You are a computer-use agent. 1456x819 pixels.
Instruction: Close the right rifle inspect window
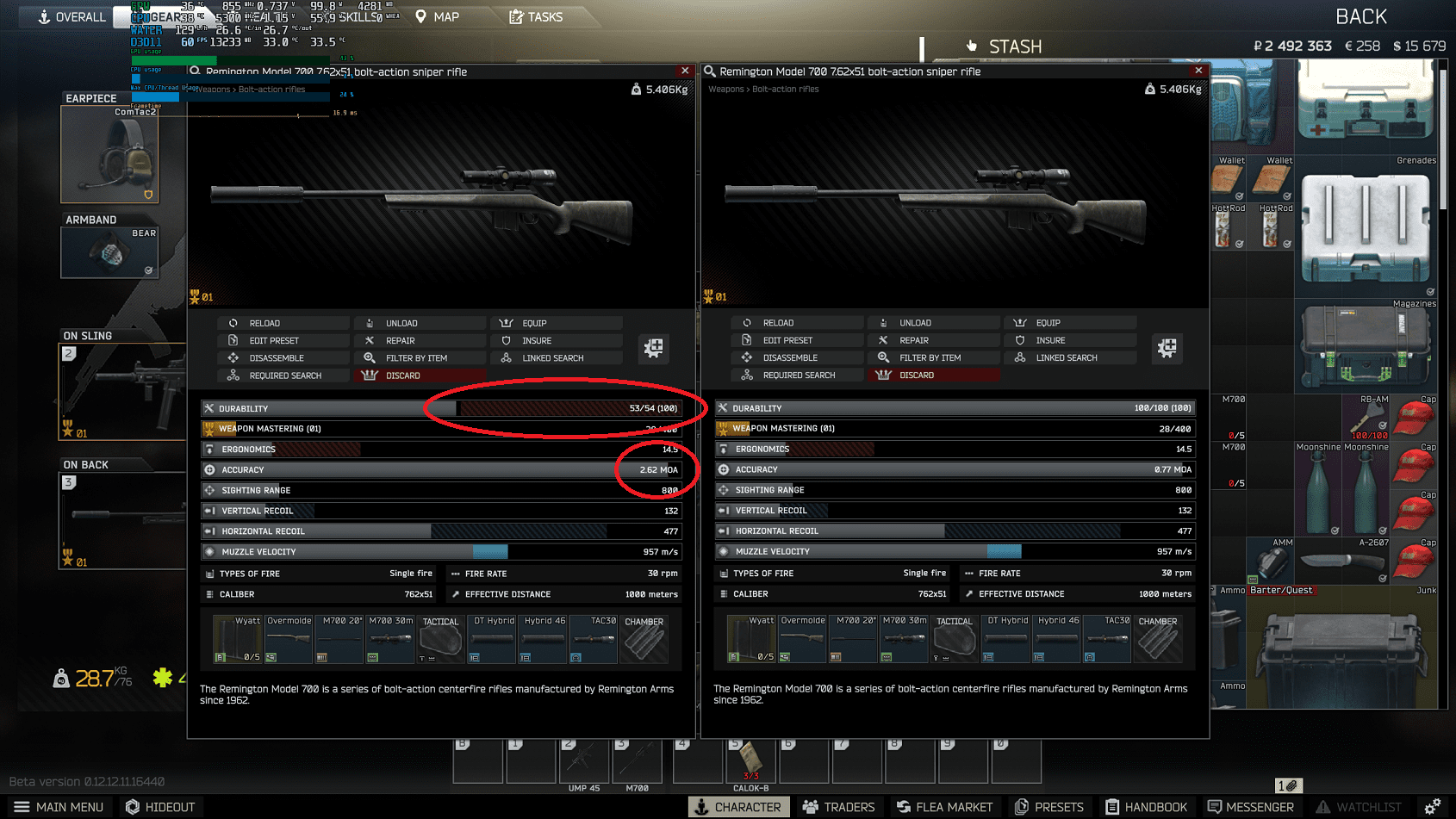click(x=1198, y=71)
